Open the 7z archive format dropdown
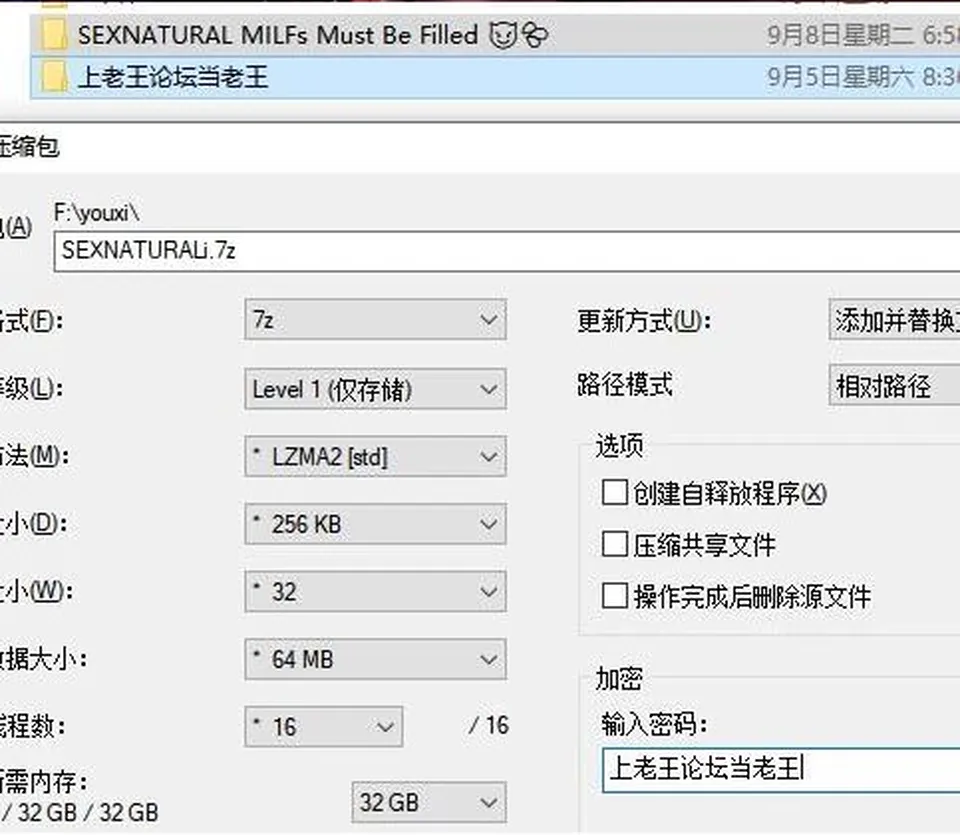Viewport: 960px width, 835px height. coord(375,320)
